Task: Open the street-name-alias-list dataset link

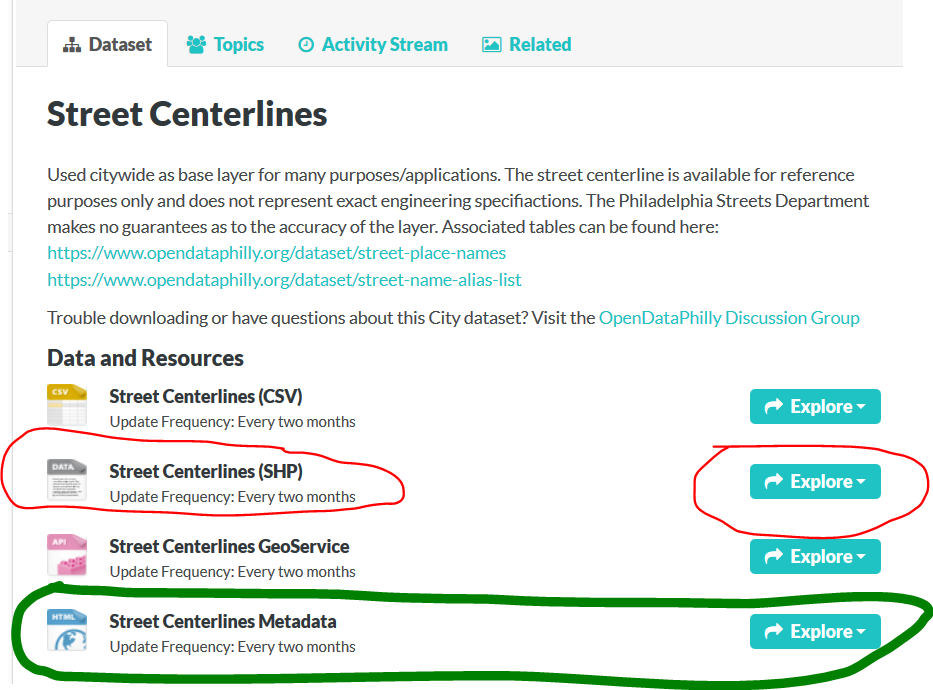Action: (x=284, y=280)
